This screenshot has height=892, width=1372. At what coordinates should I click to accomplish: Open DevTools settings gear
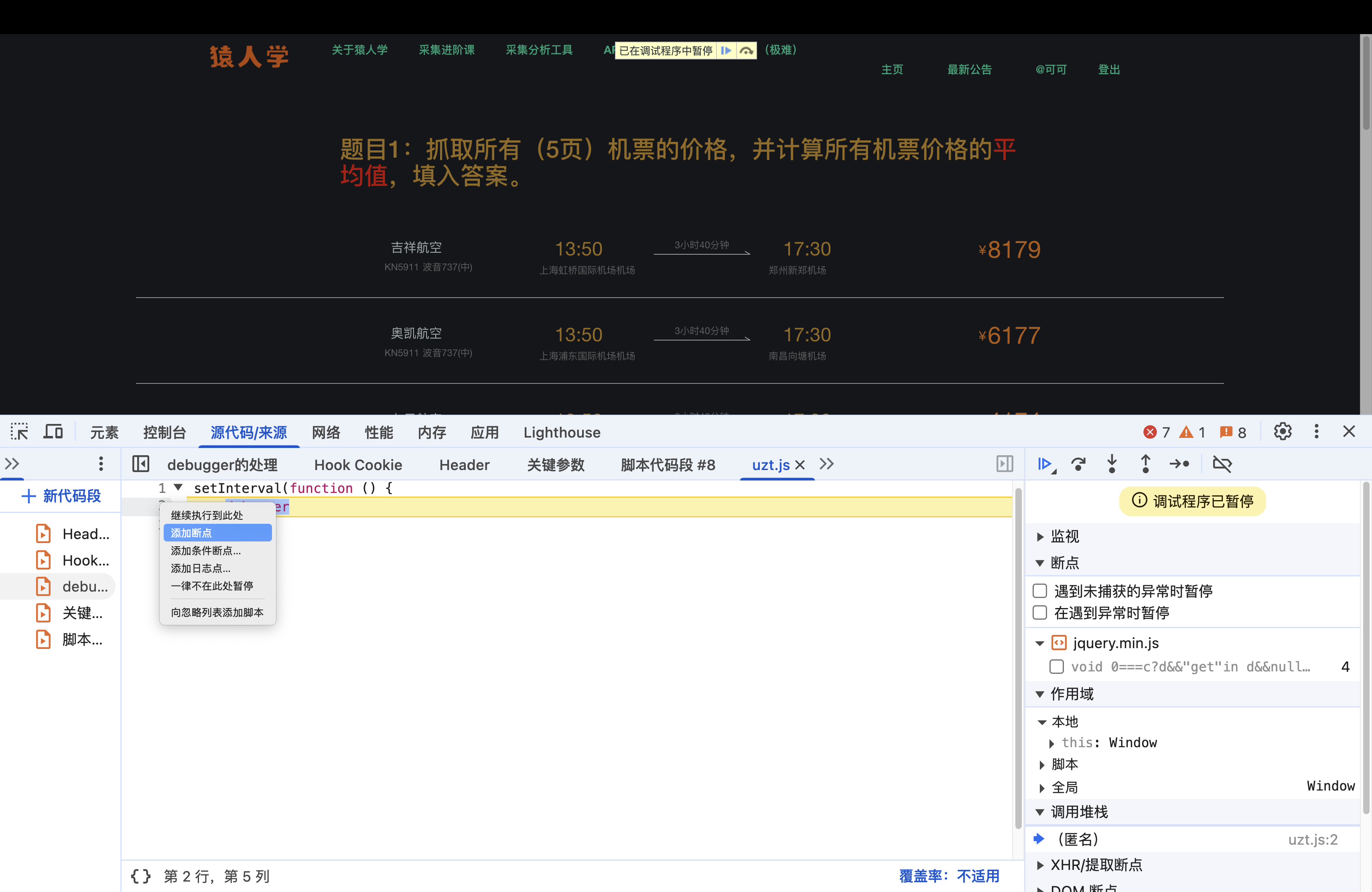1282,432
